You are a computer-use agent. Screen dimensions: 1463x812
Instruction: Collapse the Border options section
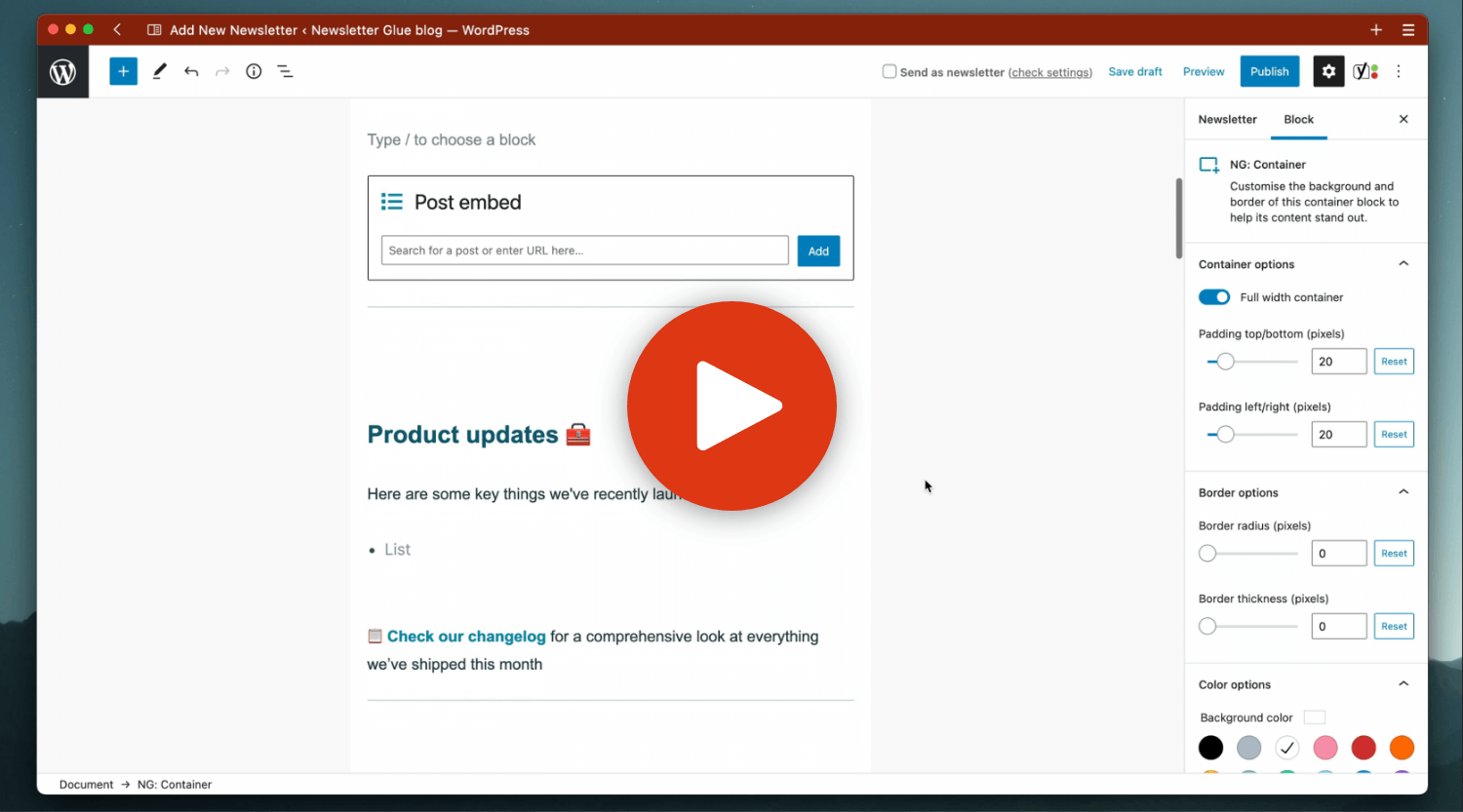pos(1404,491)
